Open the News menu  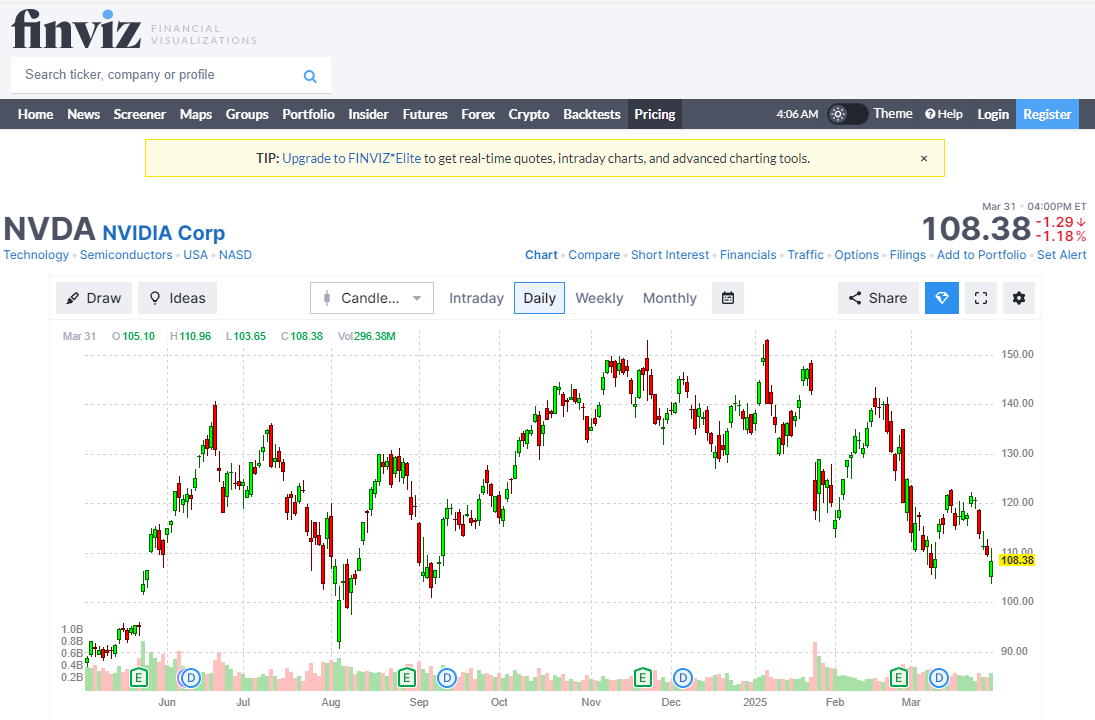tap(84, 114)
